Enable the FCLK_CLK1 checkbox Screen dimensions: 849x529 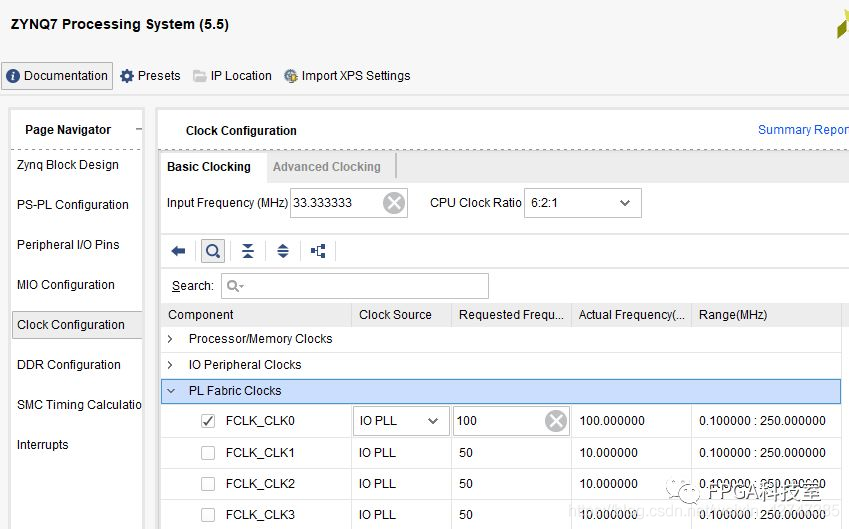(x=208, y=453)
